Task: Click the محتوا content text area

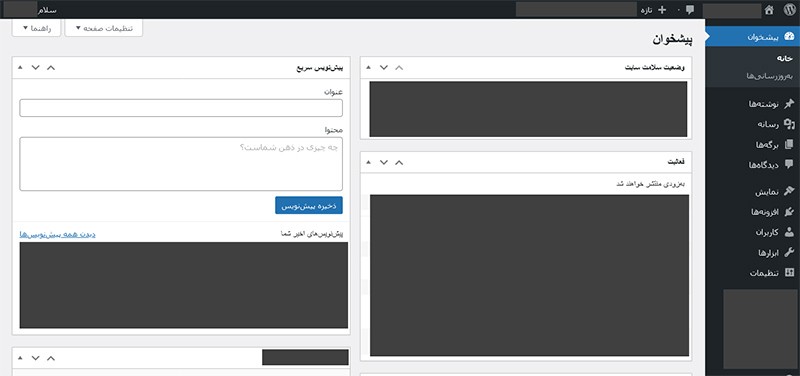Action: [181, 164]
